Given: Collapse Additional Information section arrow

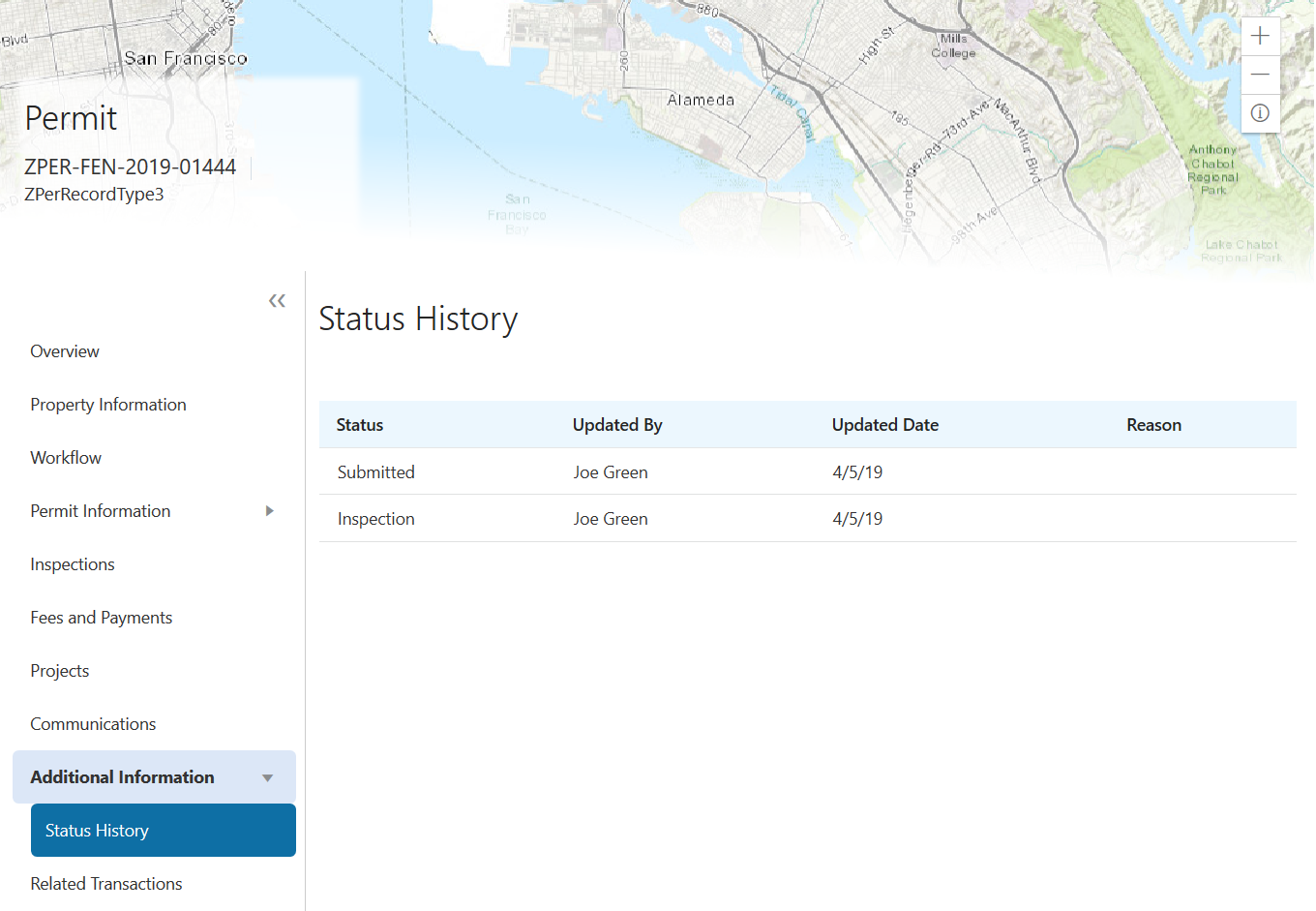Looking at the screenshot, I should click(268, 777).
